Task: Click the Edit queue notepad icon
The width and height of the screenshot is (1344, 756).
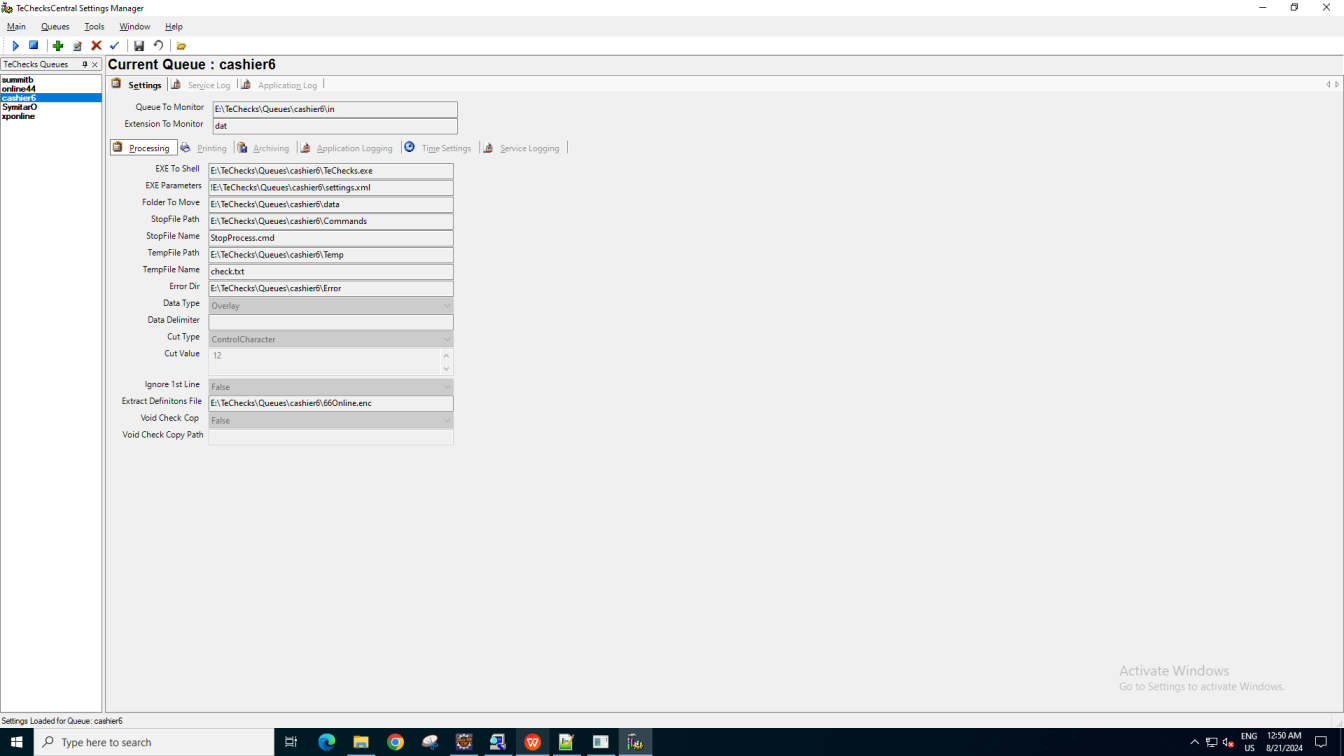Action: tap(77, 46)
